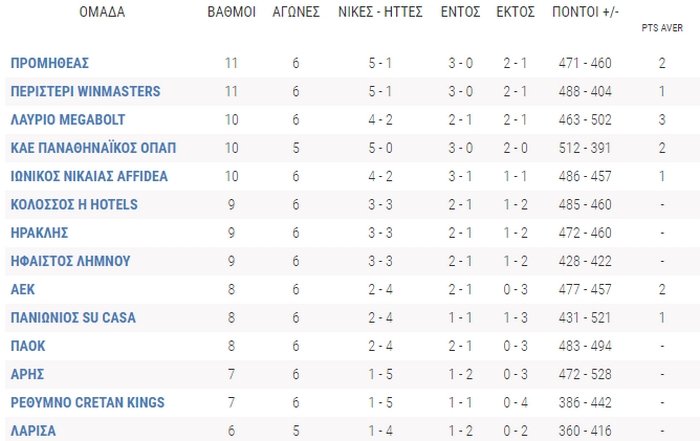Open the ΠΡΟΜΗΘΕΑΣ team link
The height and width of the screenshot is (441, 700).
[x=50, y=63]
